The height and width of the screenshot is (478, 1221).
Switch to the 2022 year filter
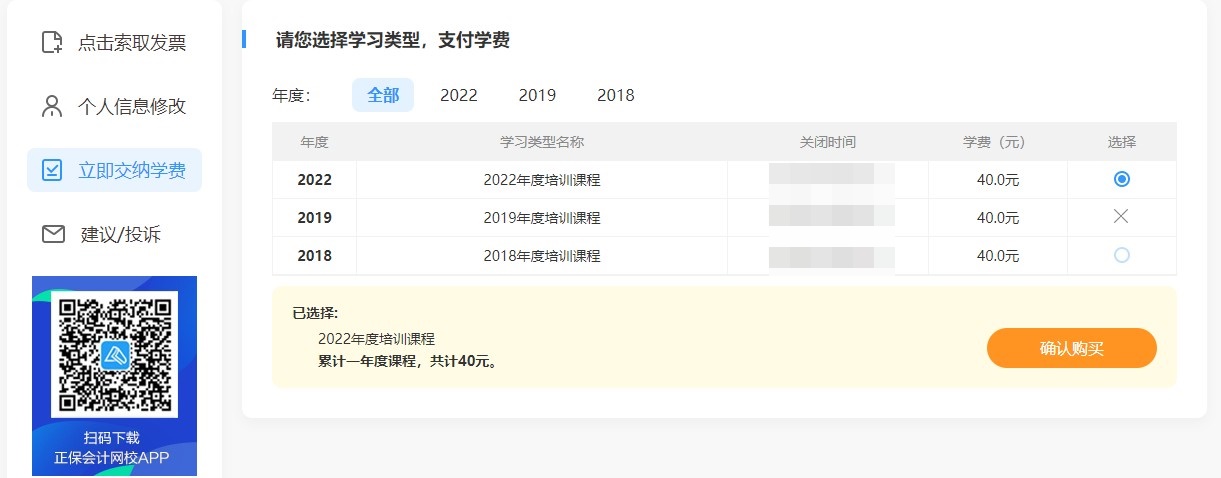coord(459,95)
